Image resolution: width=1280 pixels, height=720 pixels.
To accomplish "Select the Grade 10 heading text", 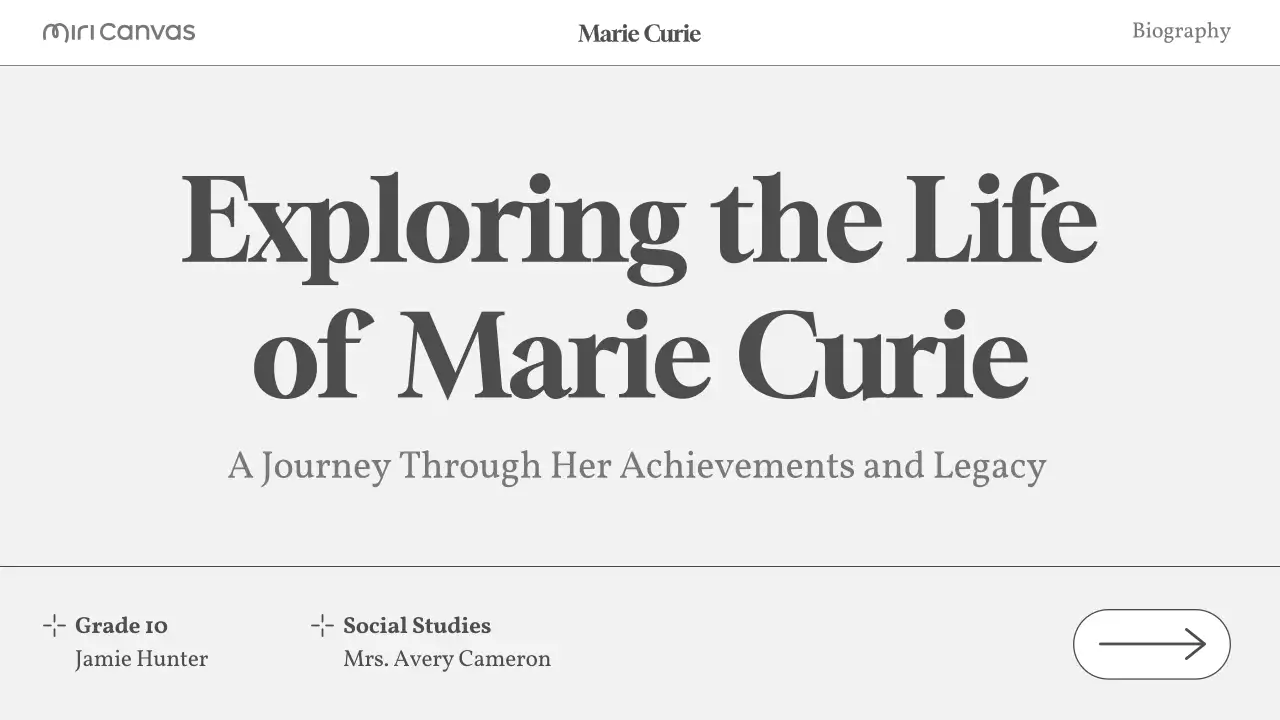I will (121, 626).
